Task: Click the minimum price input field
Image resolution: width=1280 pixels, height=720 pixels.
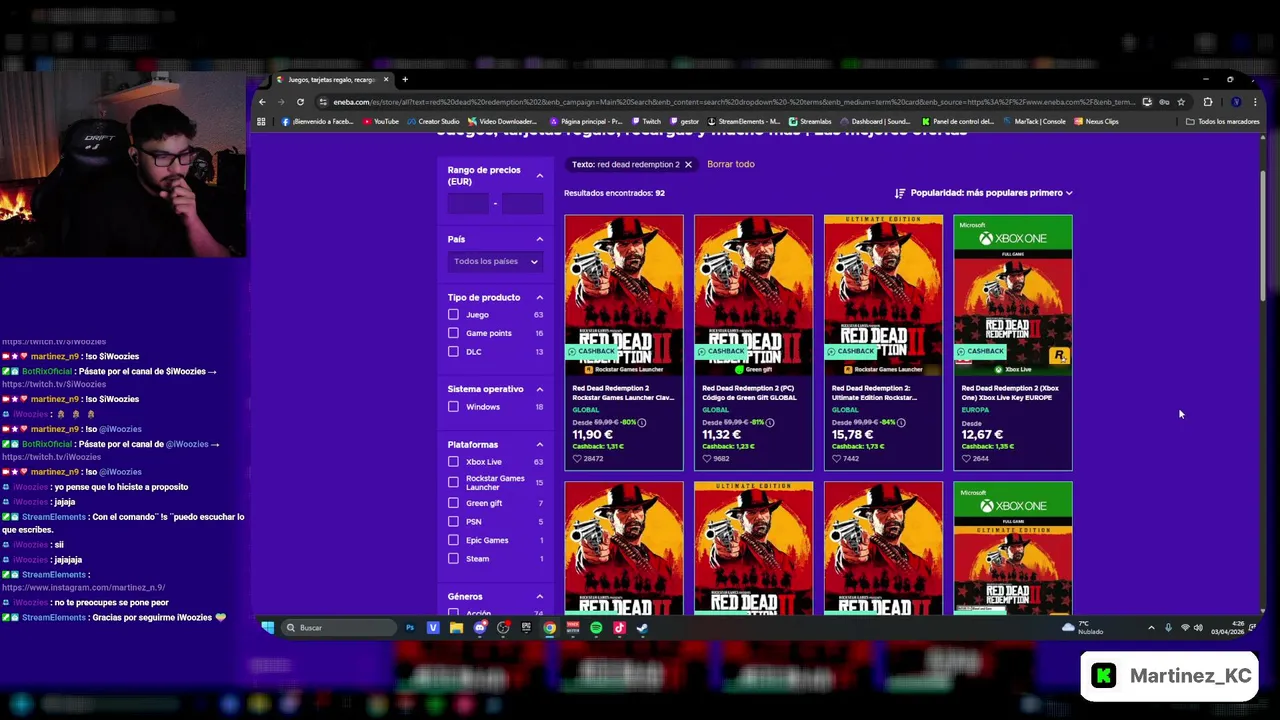Action: [468, 204]
